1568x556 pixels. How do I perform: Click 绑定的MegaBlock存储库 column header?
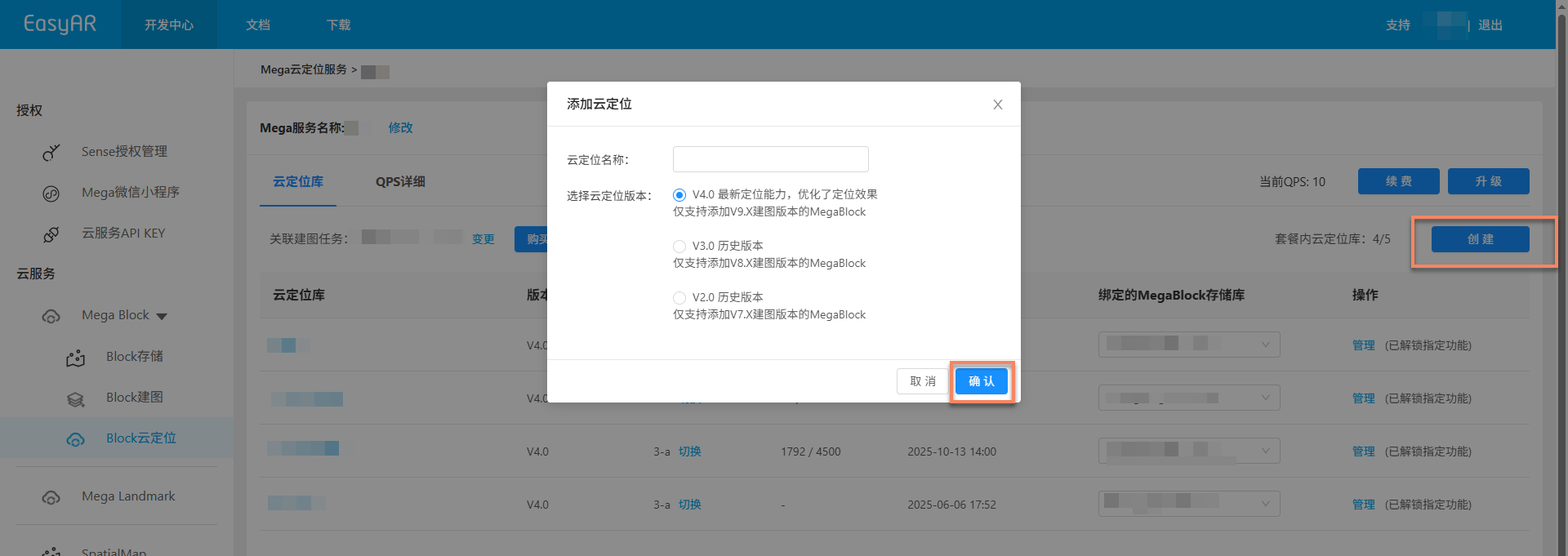(1171, 295)
